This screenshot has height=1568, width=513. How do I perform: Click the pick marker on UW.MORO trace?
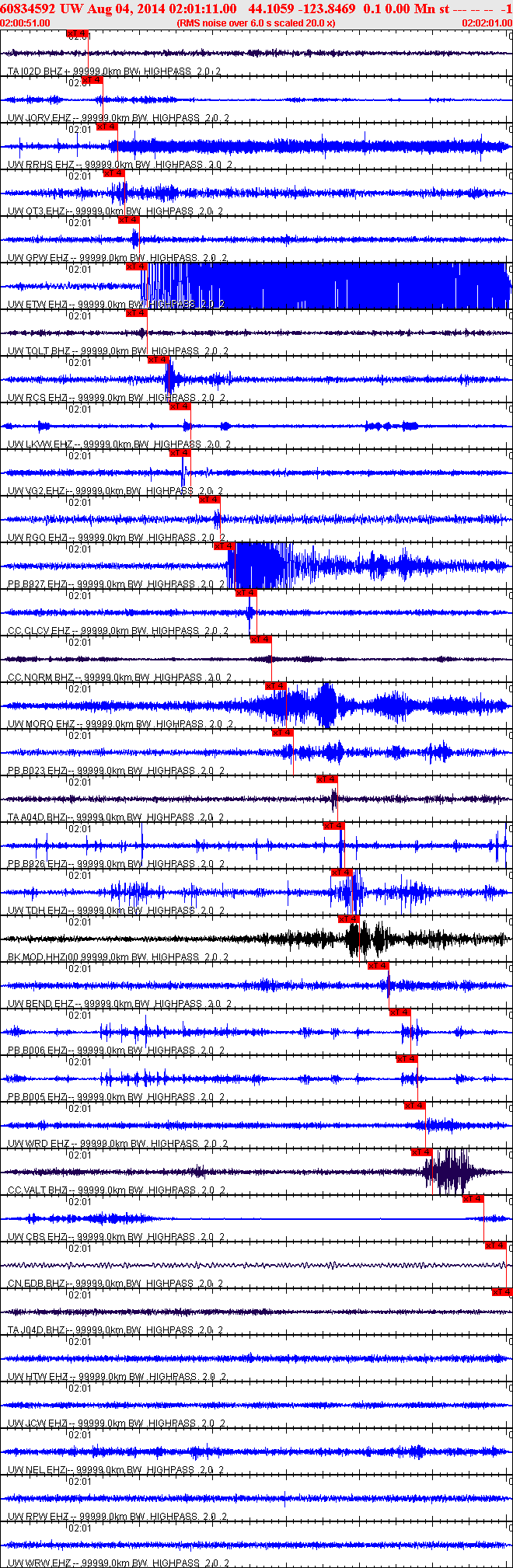click(276, 686)
